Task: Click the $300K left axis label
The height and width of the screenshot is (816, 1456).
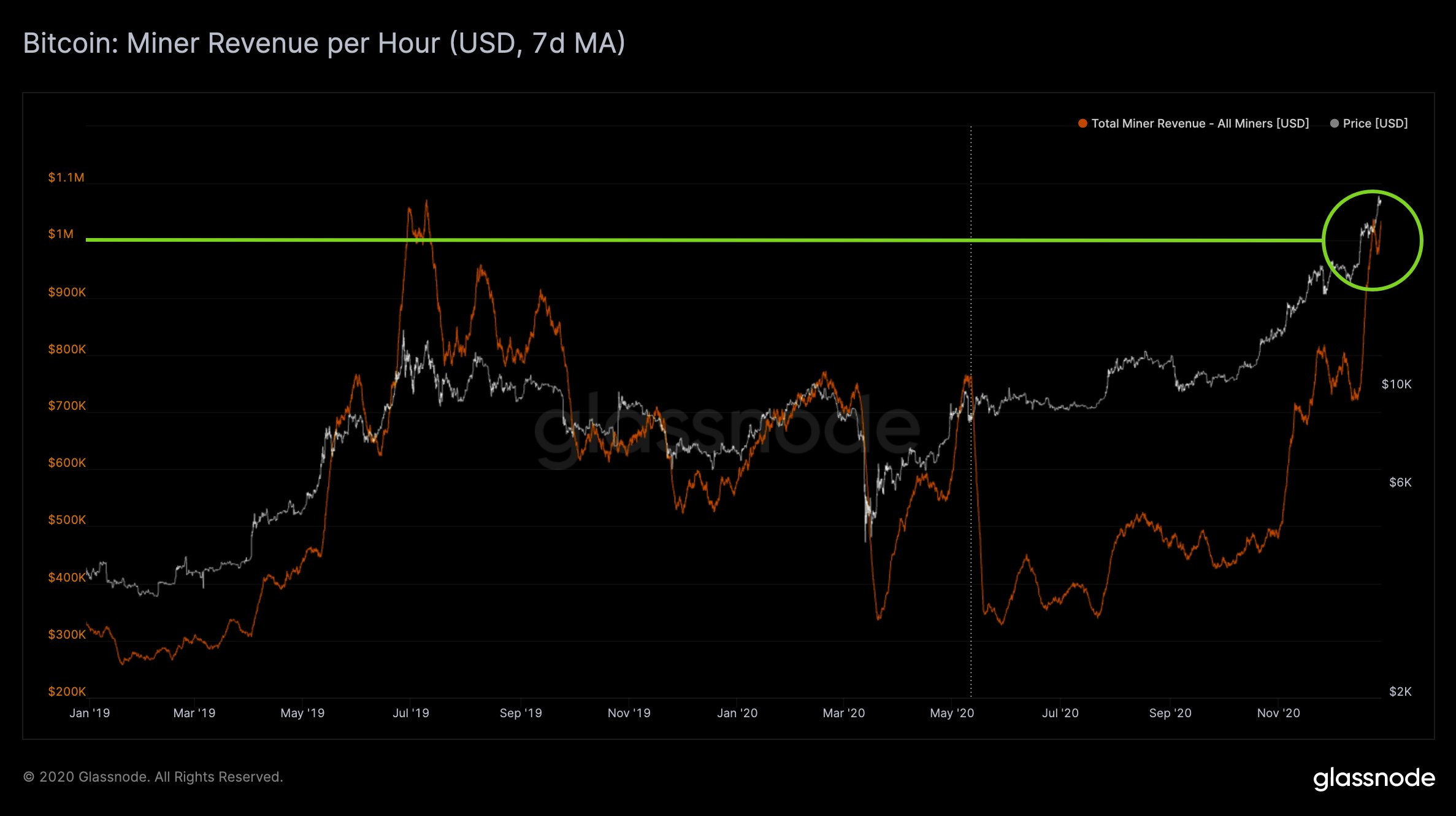Action: (67, 634)
